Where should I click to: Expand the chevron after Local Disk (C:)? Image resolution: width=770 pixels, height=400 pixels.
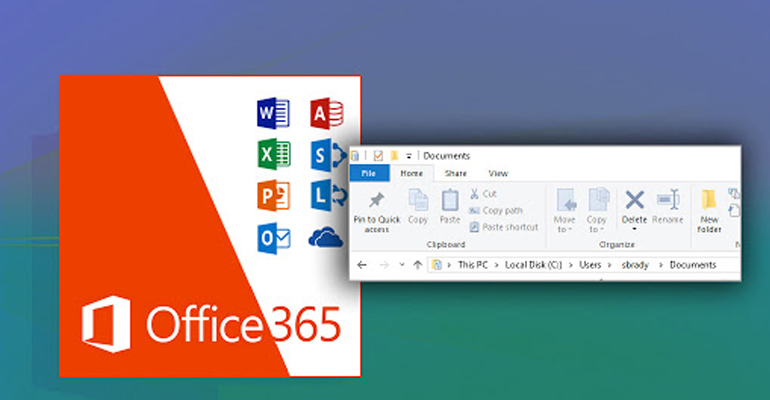[x=571, y=265]
